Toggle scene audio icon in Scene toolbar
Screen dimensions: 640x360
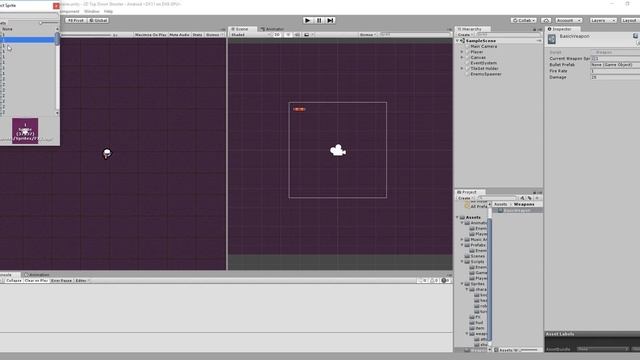click(x=297, y=35)
